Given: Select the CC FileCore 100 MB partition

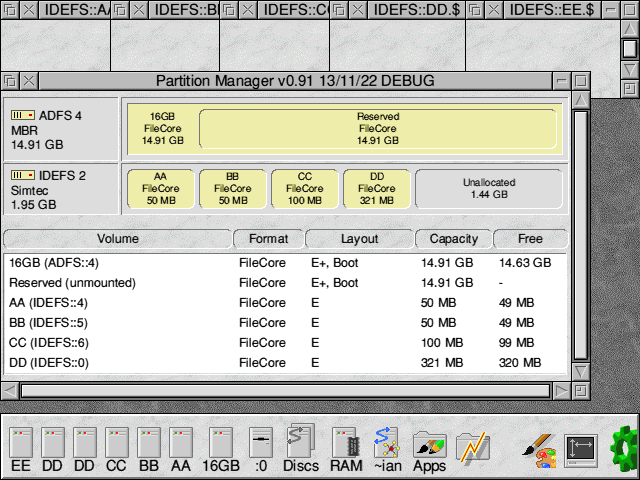Looking at the screenshot, I should coord(305,189).
